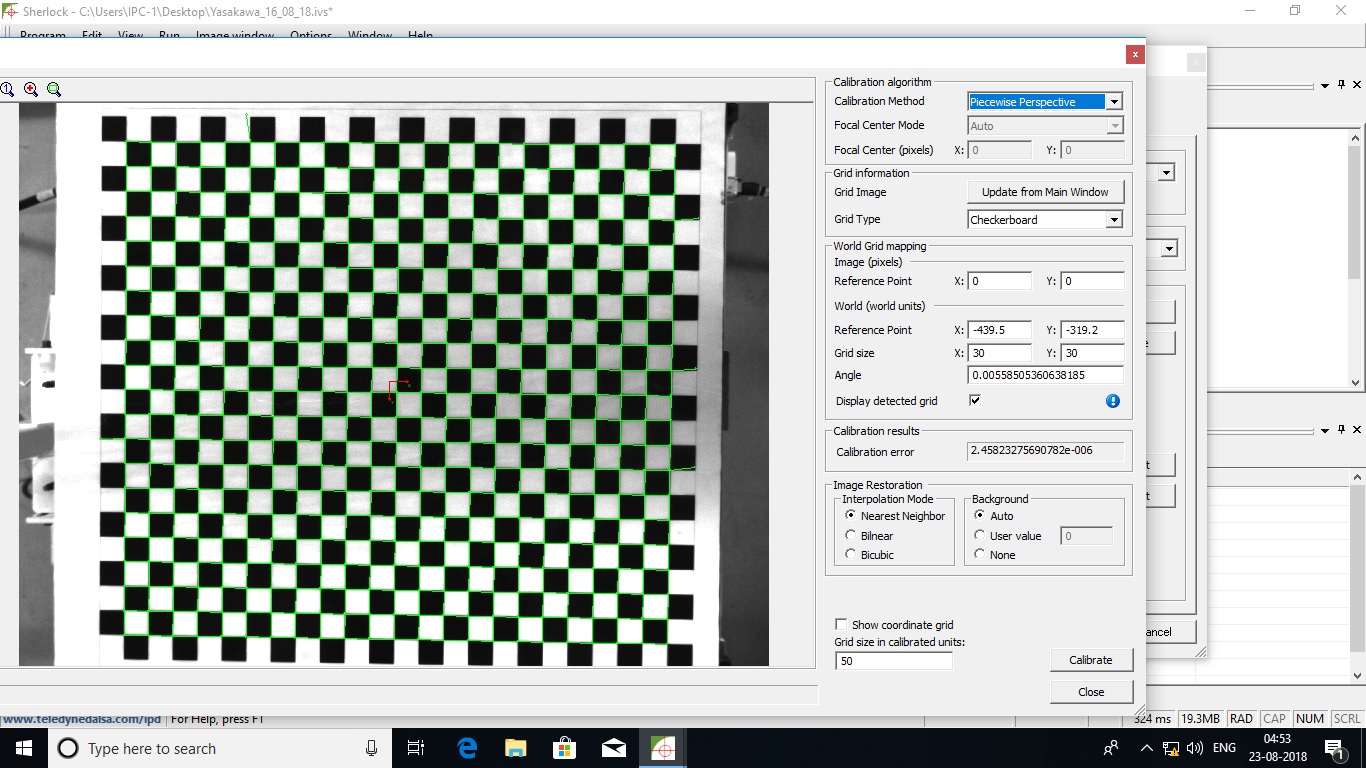Click the World Reference Point Y field -319.2
Image resolution: width=1366 pixels, height=768 pixels.
(x=1092, y=330)
